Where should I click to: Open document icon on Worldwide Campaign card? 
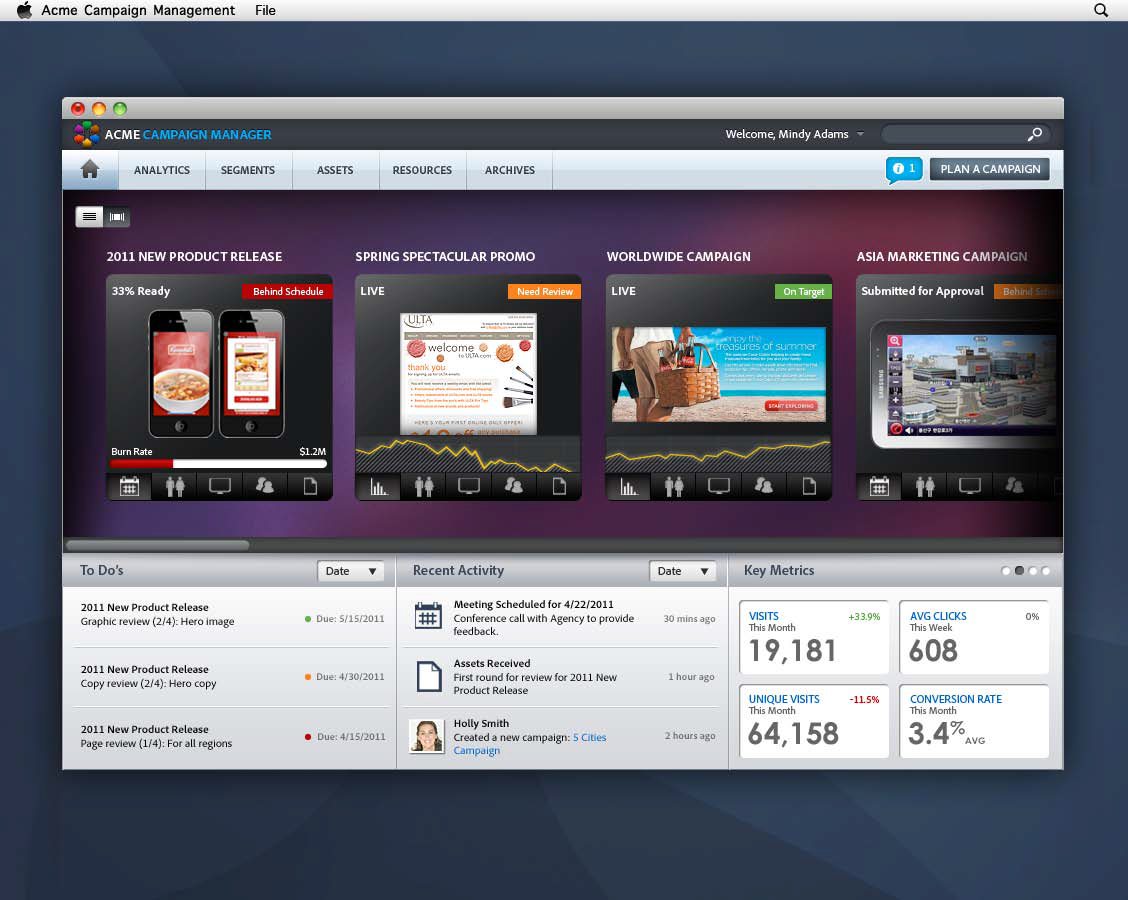click(809, 487)
